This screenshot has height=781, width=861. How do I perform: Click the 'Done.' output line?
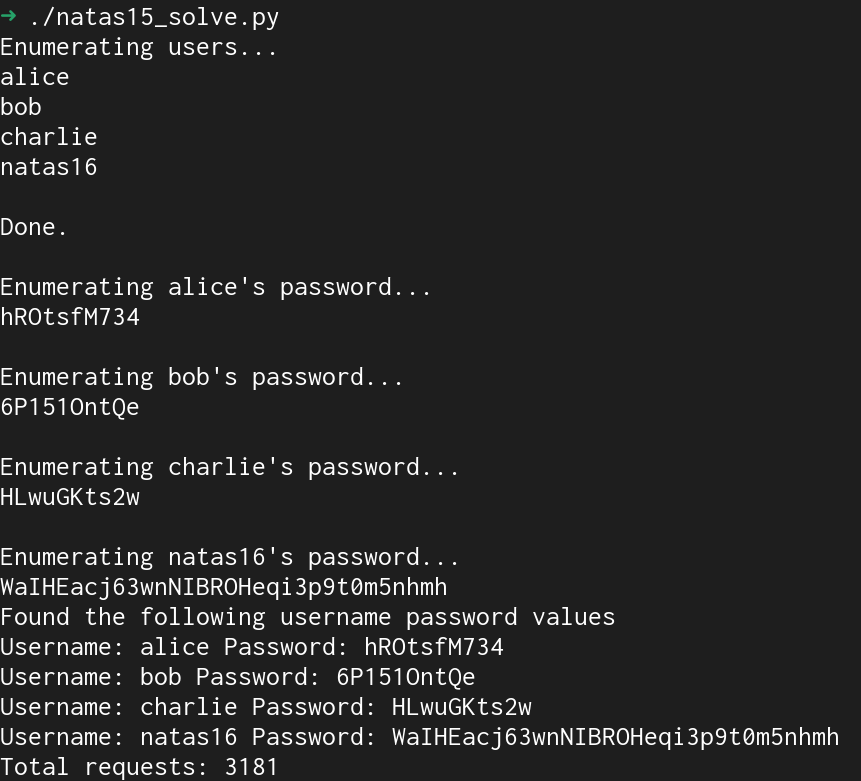(x=33, y=227)
